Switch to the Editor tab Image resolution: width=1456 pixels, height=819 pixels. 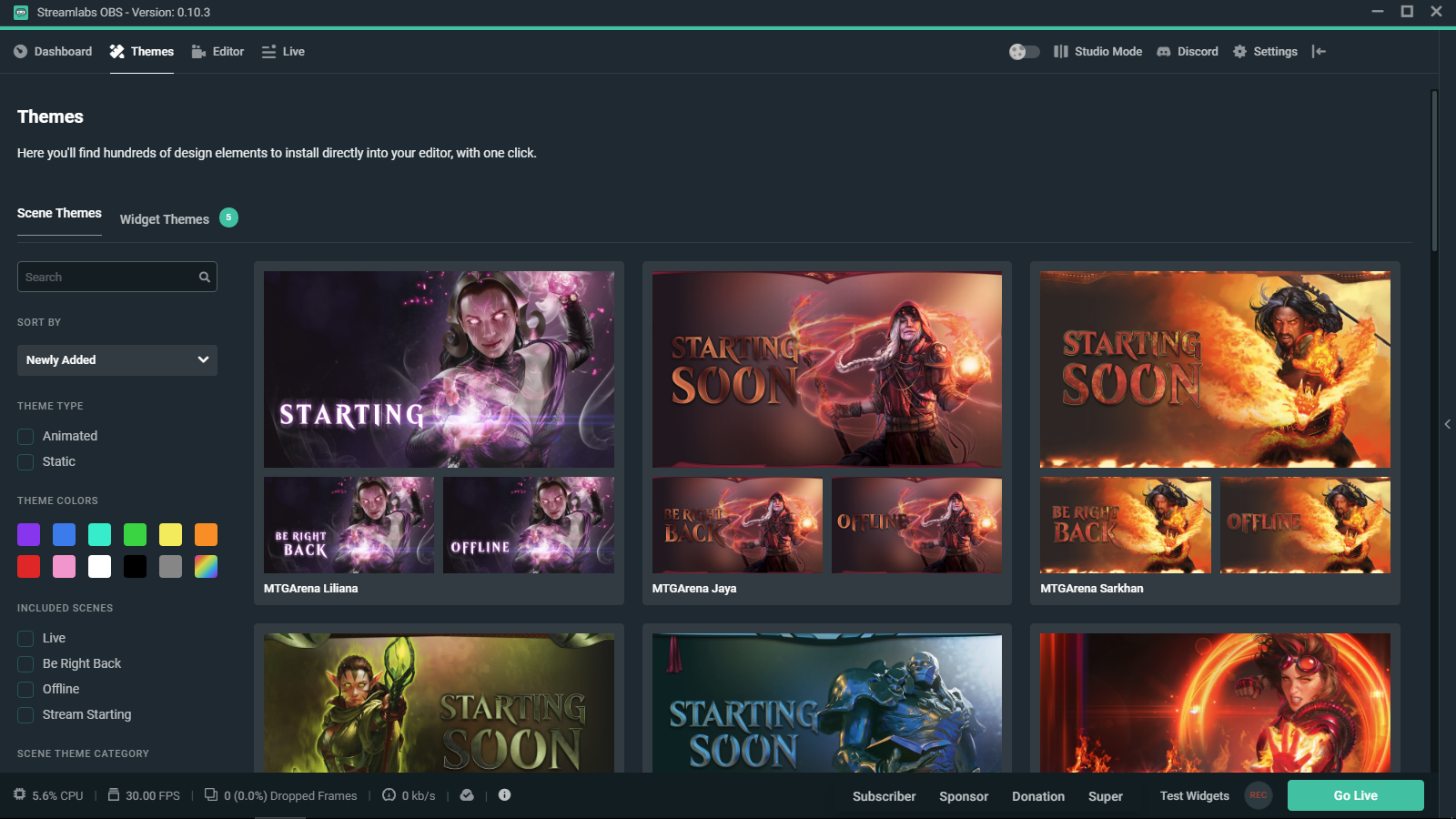[x=217, y=52]
